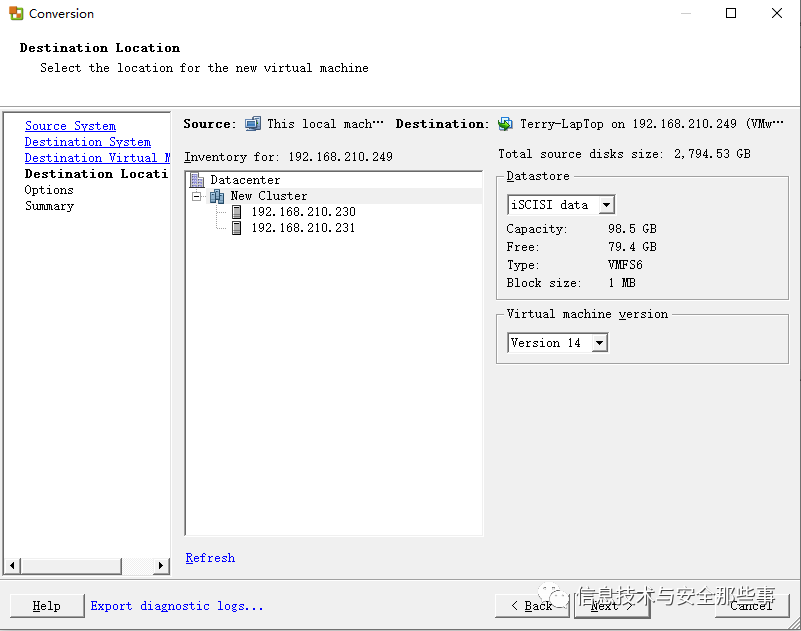801x631 pixels.
Task: Click the Datacenter building icon
Action: [x=197, y=180]
